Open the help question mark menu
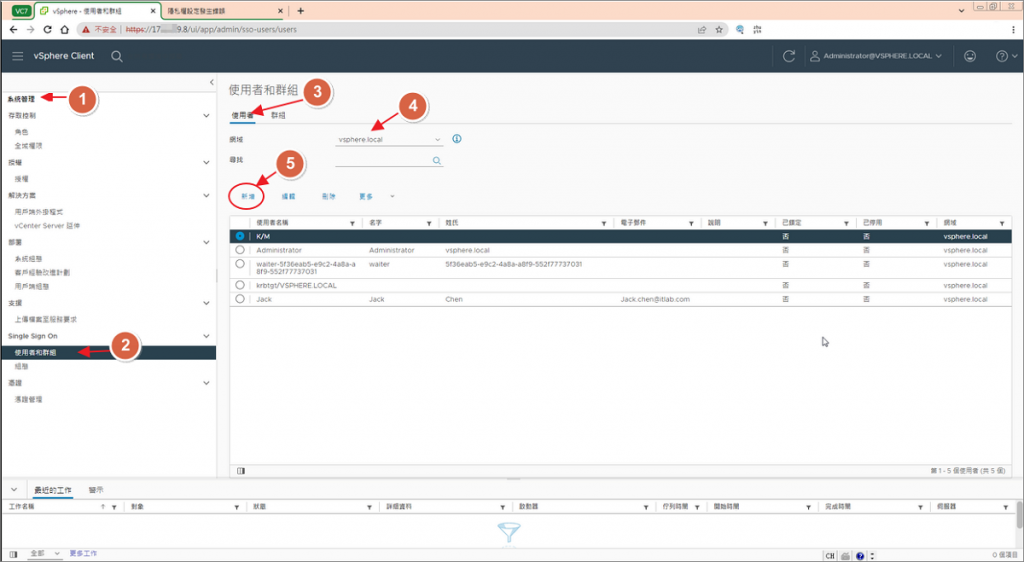Screen dimensions: 1024x562 click(x=1006, y=56)
